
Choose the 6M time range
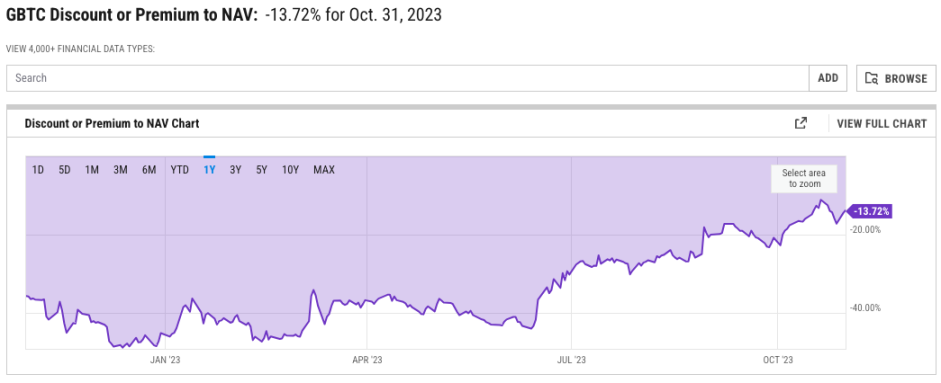(149, 170)
